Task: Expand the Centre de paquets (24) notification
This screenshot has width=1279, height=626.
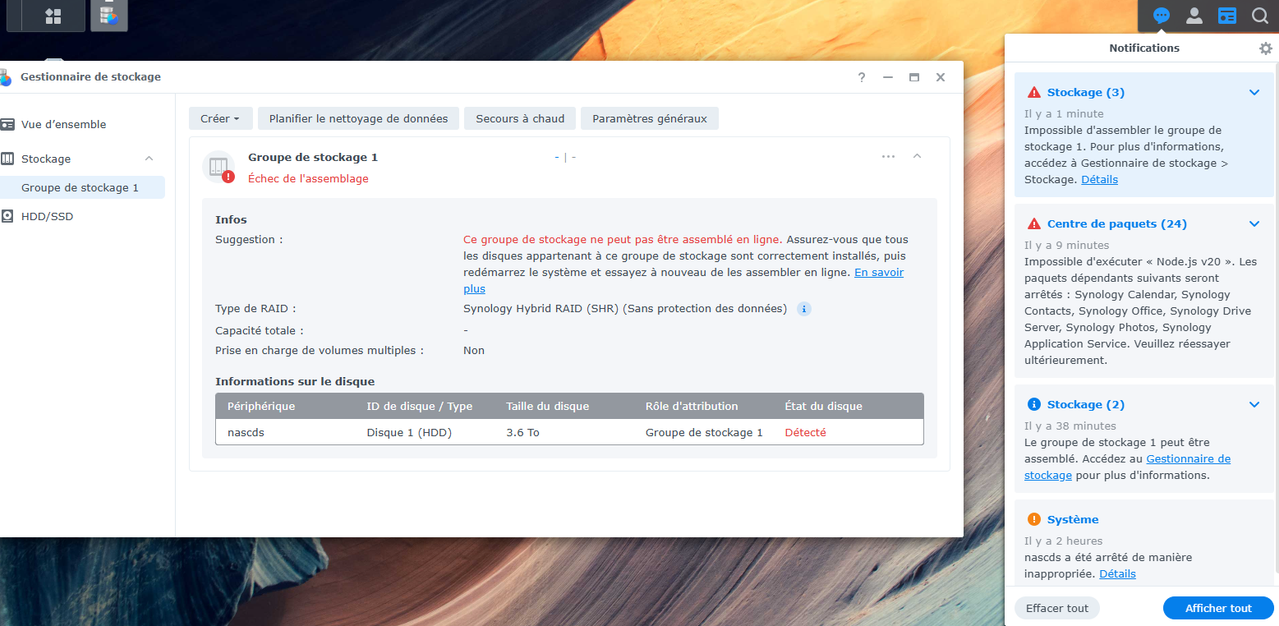Action: pyautogui.click(x=1254, y=225)
